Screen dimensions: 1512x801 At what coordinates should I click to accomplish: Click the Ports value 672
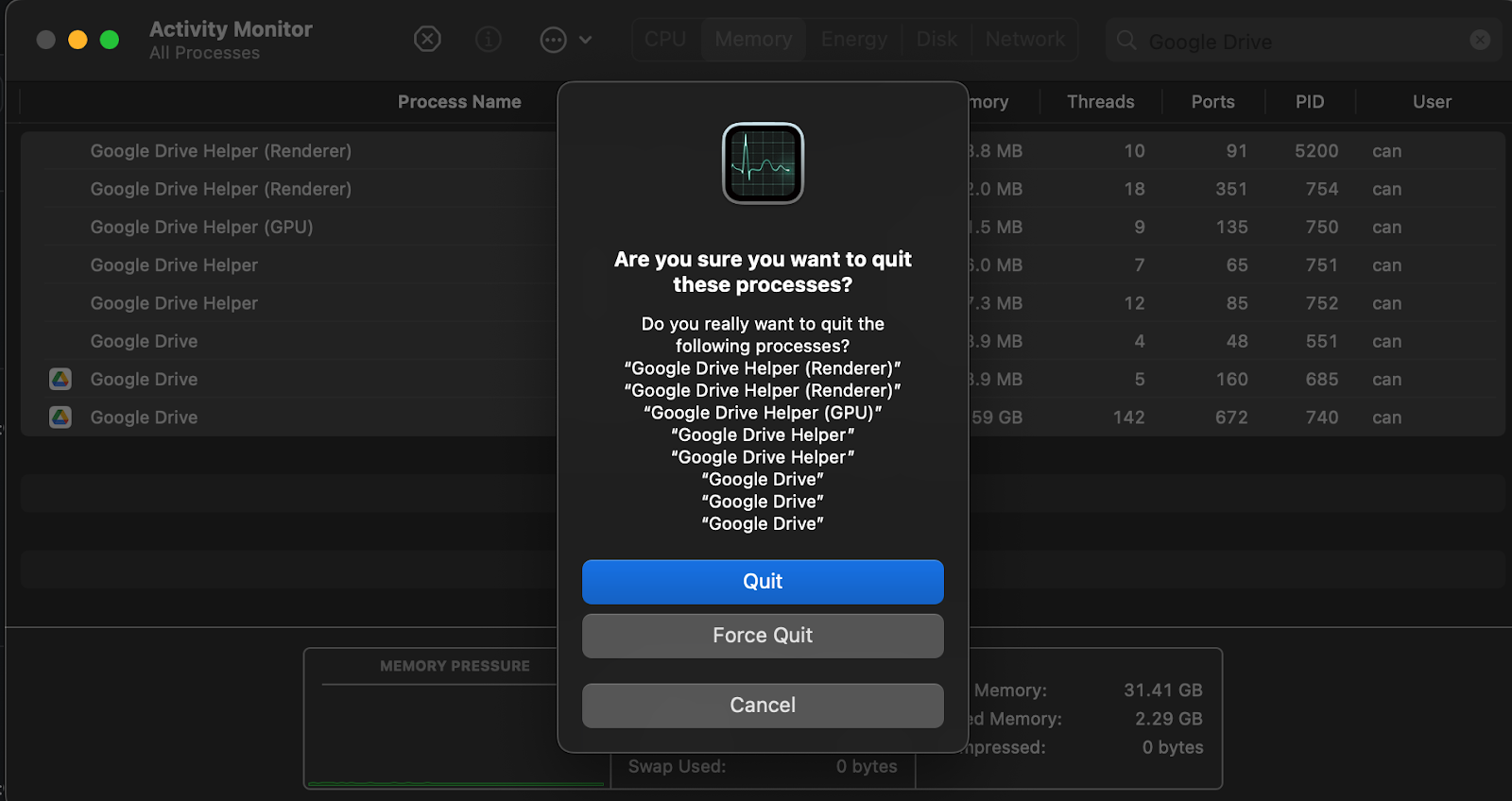[1231, 418]
